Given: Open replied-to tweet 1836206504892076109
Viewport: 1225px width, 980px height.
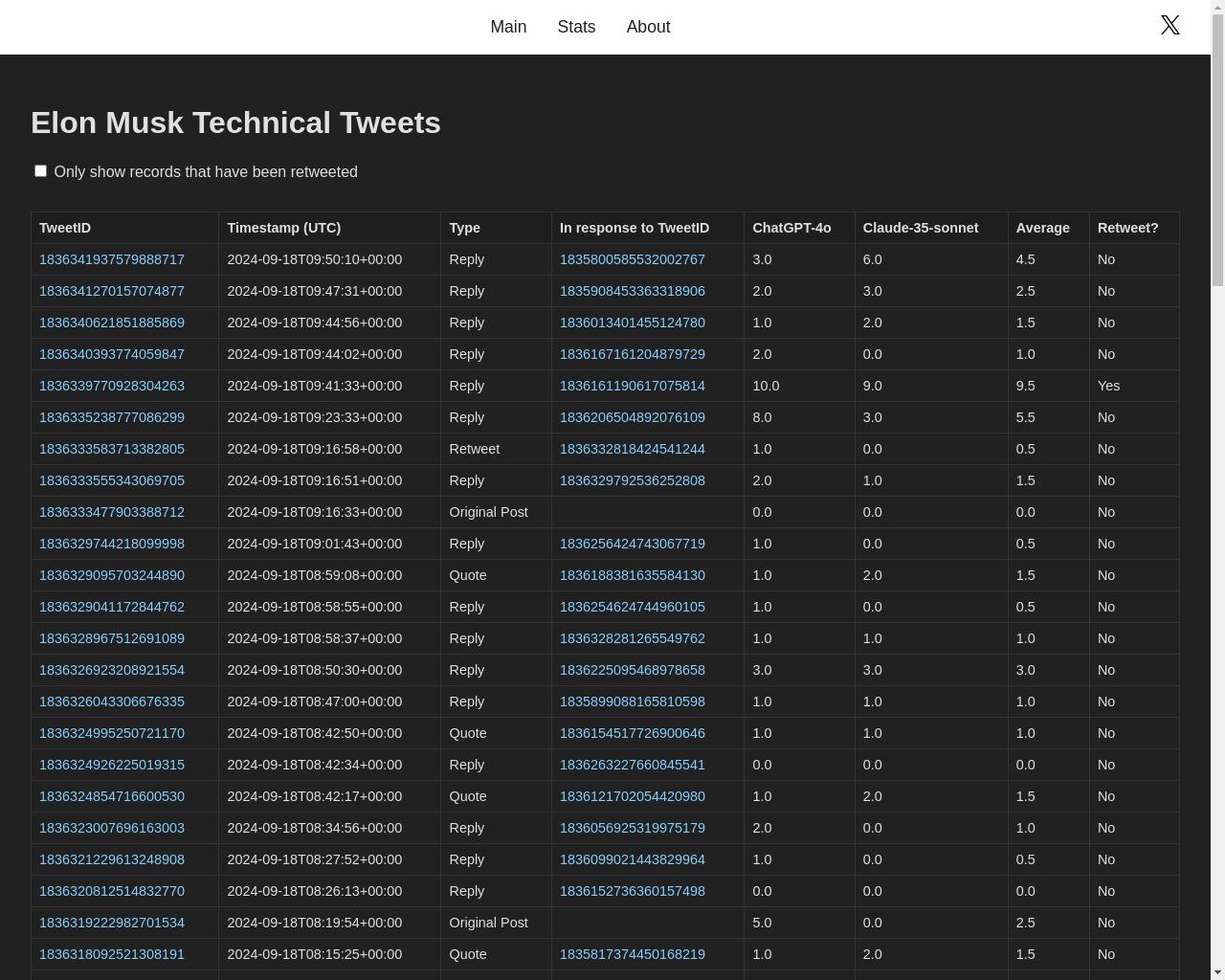Looking at the screenshot, I should (633, 417).
